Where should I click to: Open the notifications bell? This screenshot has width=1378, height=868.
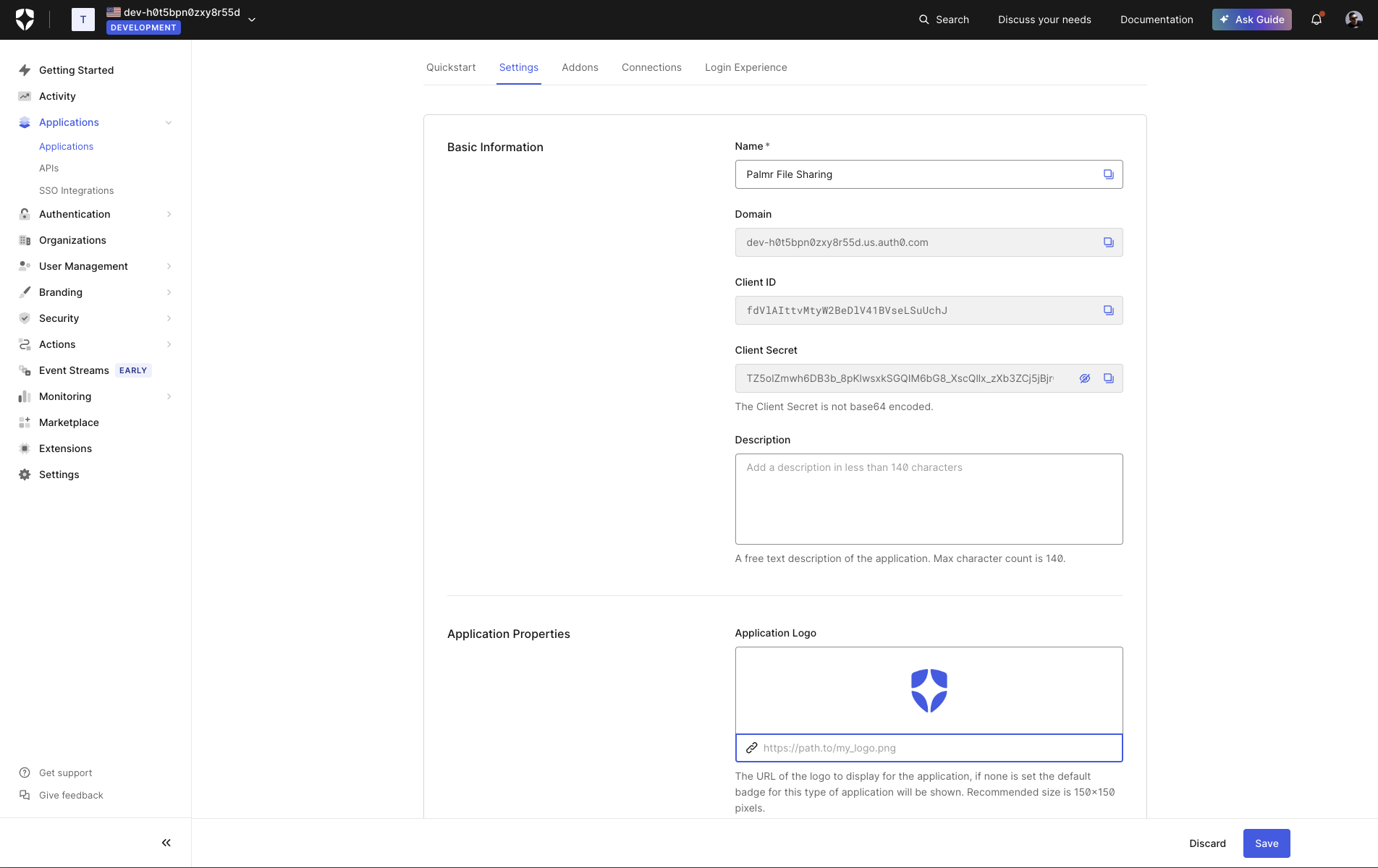[x=1316, y=20]
